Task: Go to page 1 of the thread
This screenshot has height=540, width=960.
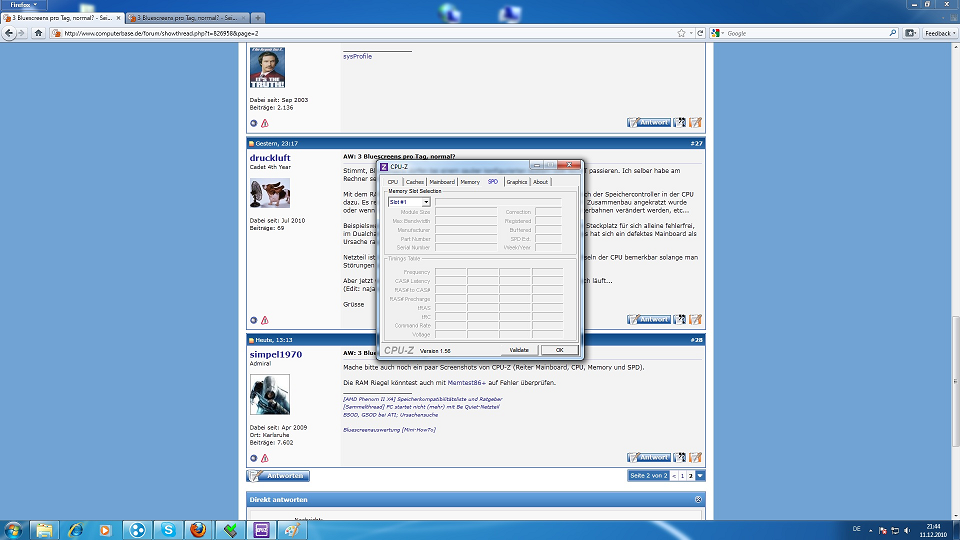Action: [x=682, y=476]
